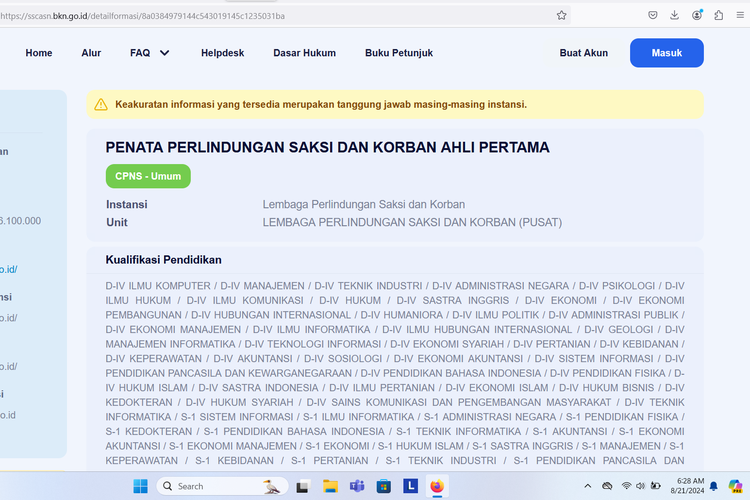Bookmark this page with the star icon

click(562, 15)
